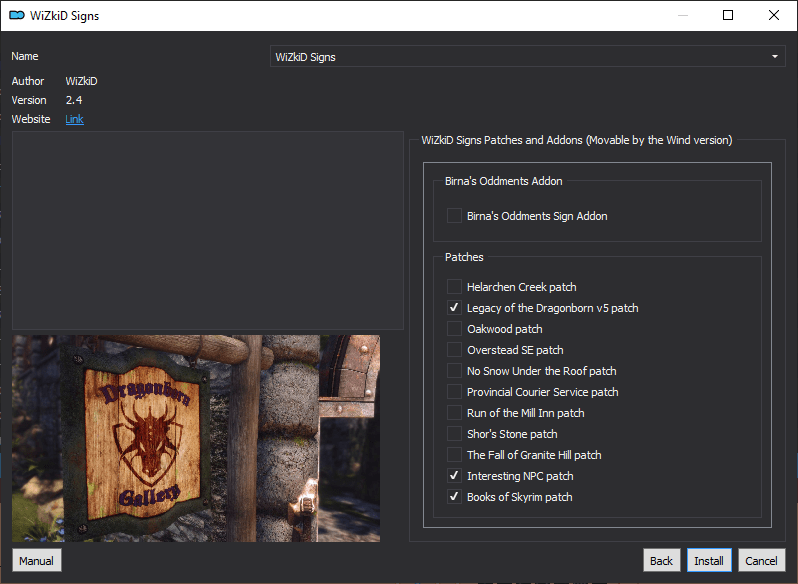This screenshot has width=798, height=584.
Task: Open the website Link
Action: 74,119
